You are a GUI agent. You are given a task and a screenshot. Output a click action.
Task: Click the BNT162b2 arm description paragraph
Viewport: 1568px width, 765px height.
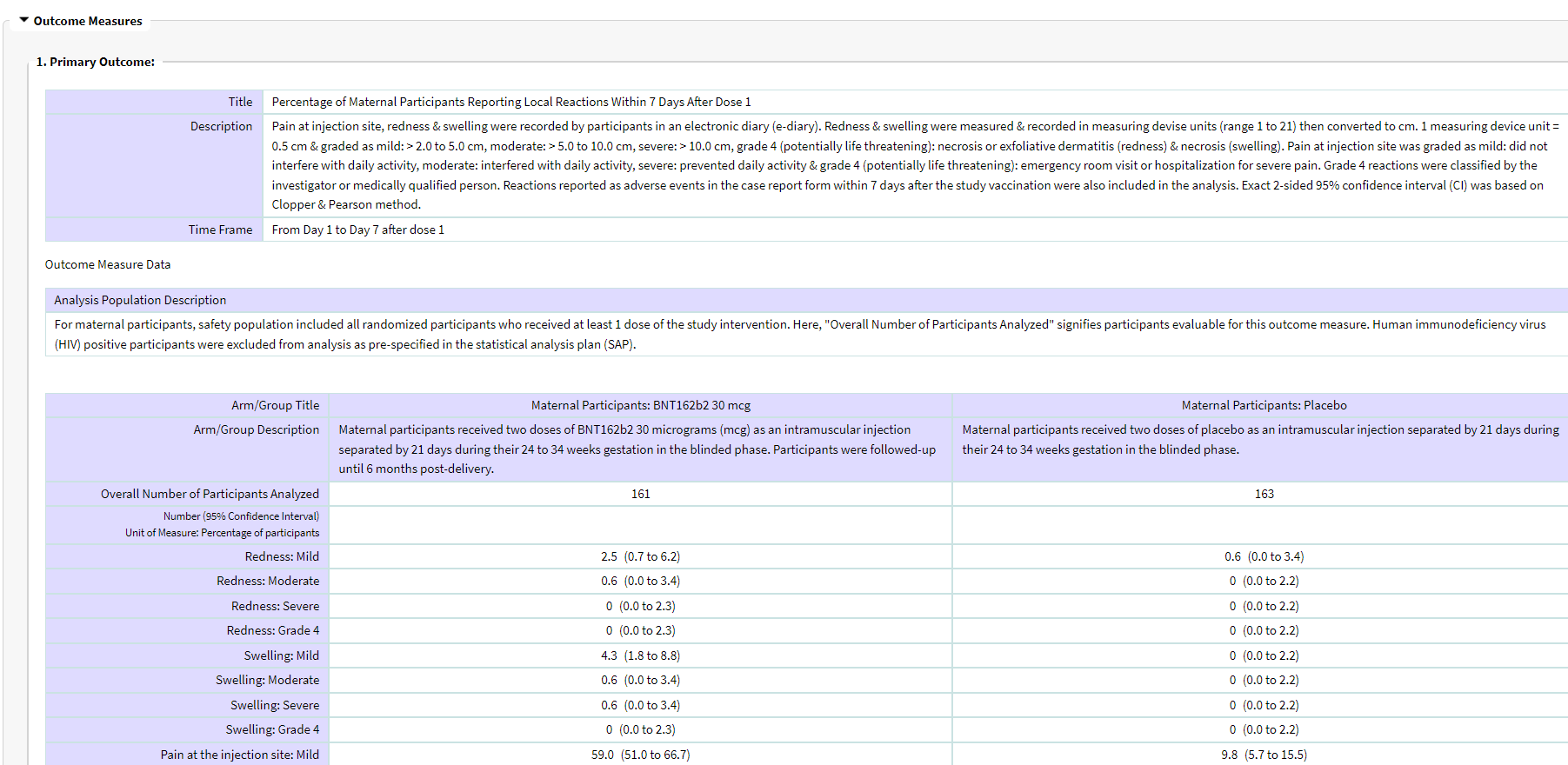(637, 449)
